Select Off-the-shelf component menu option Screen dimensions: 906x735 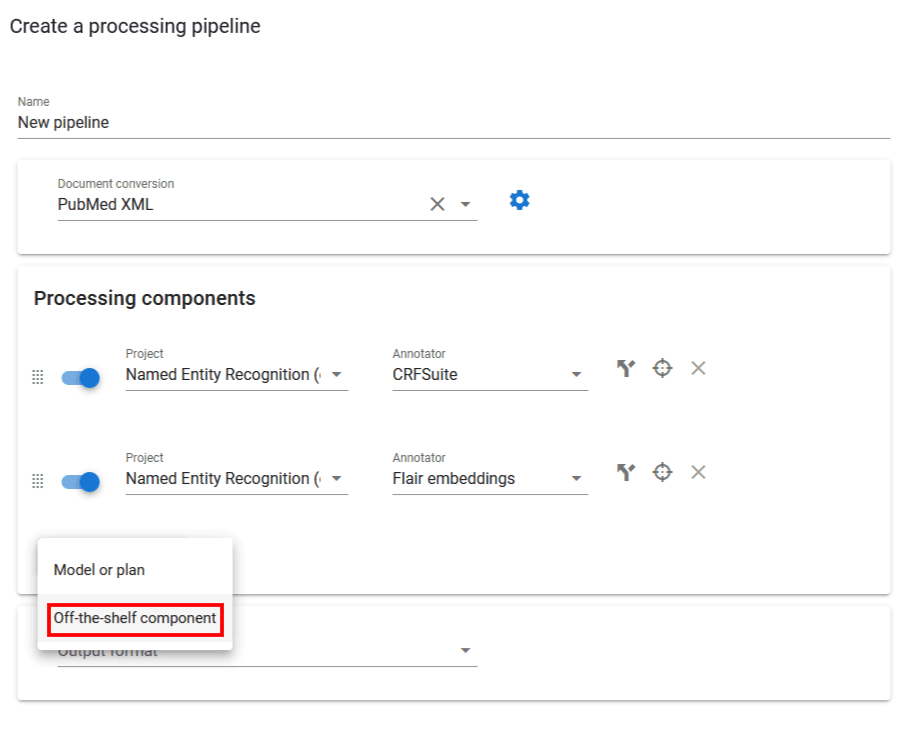point(135,618)
